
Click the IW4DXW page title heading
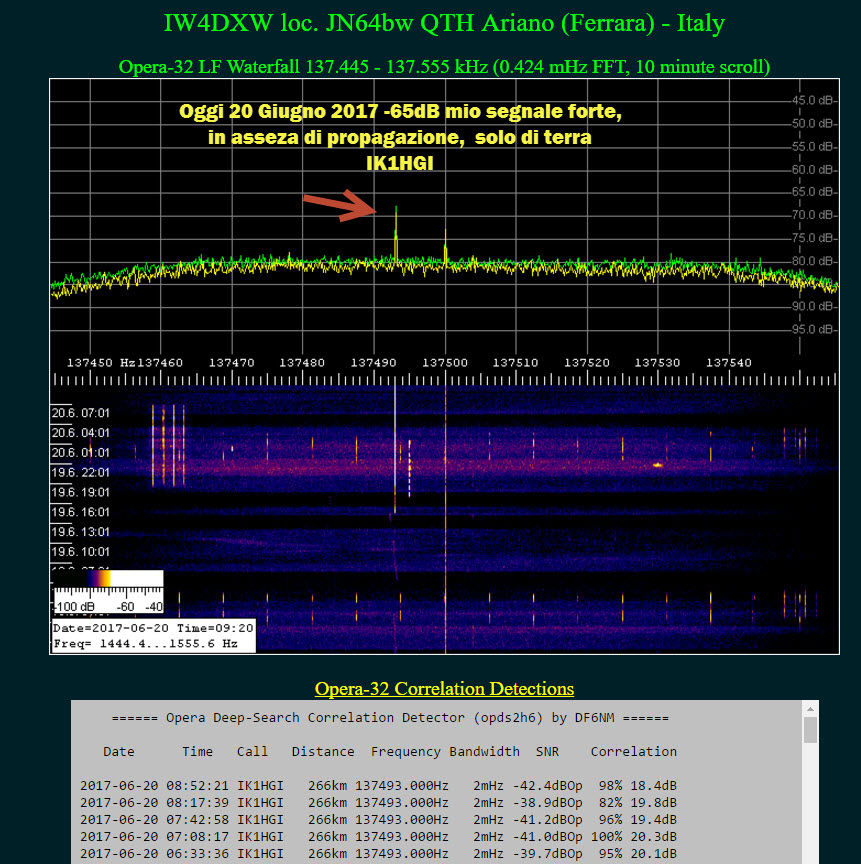click(x=444, y=23)
